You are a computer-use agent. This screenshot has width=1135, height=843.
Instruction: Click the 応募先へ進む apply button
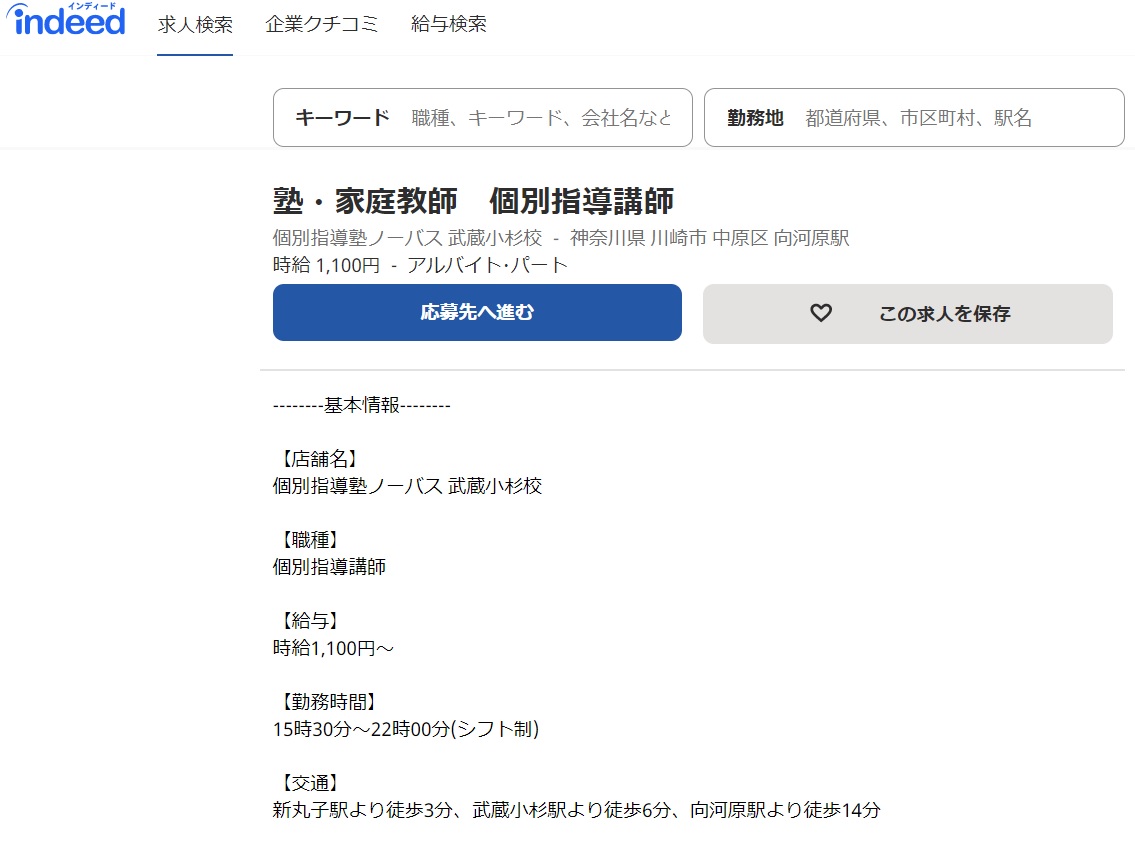(x=477, y=313)
